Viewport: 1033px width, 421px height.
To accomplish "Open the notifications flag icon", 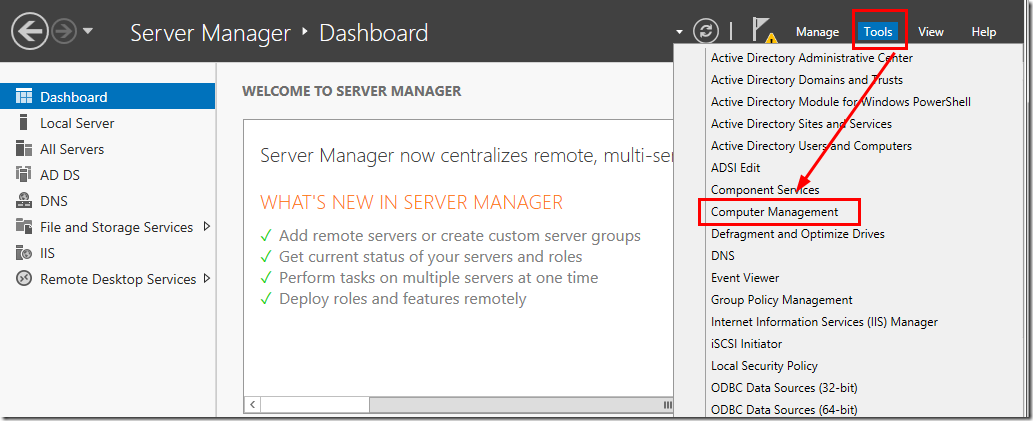I will 764,32.
